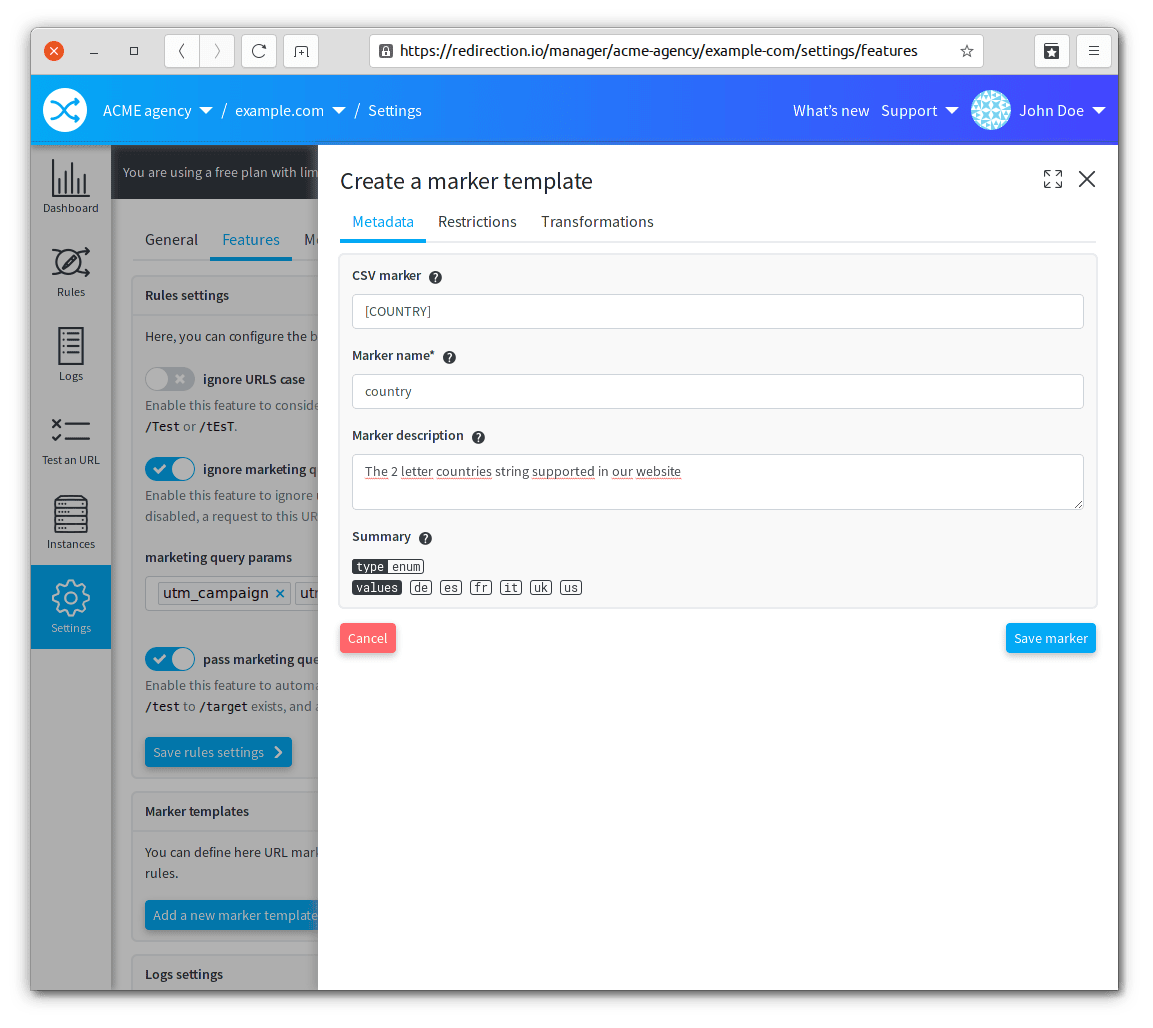The width and height of the screenshot is (1153, 1028).
Task: Toggle pass marketing query params switch
Action: [x=170, y=659]
